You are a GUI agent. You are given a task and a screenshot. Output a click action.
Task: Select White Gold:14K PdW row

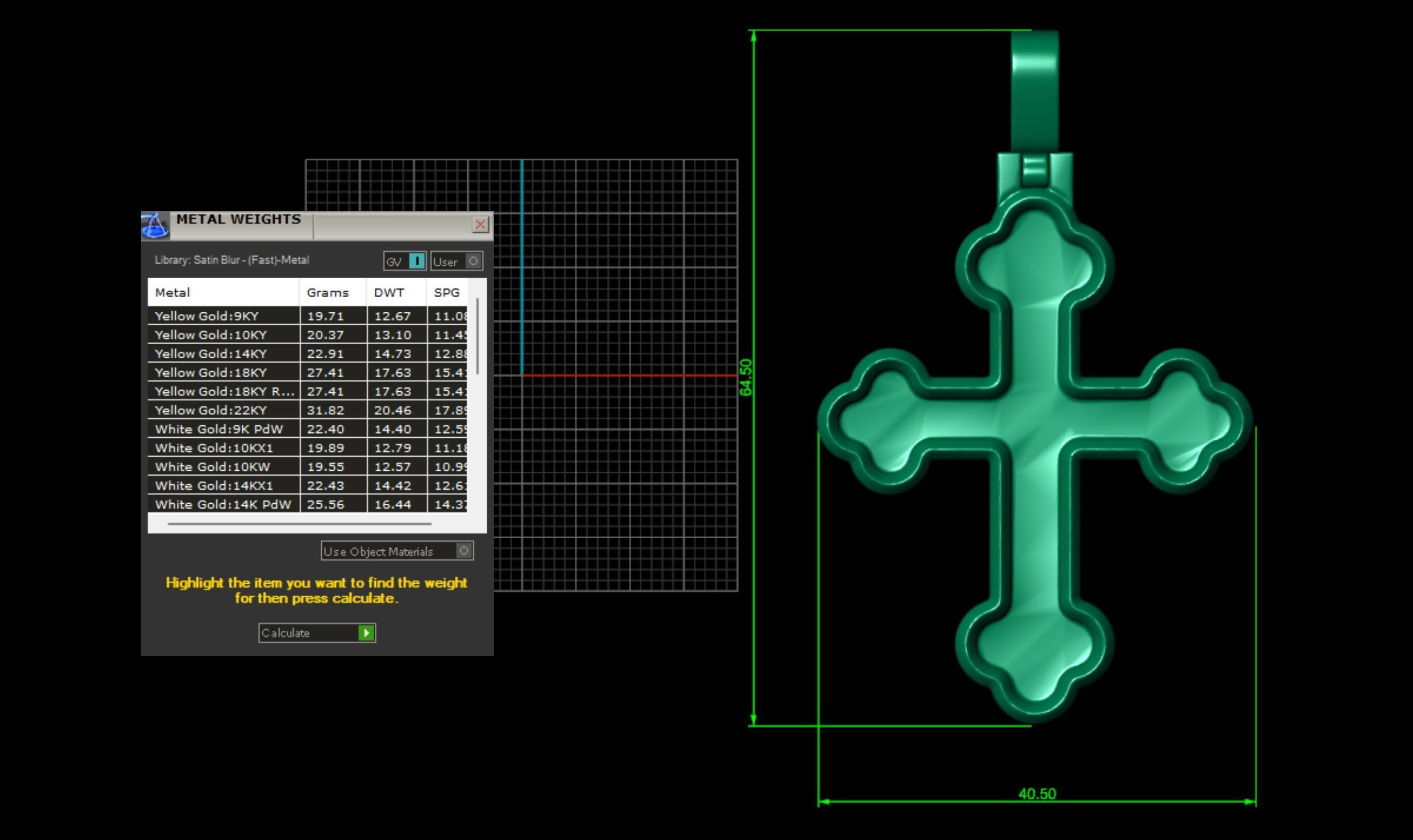[308, 504]
